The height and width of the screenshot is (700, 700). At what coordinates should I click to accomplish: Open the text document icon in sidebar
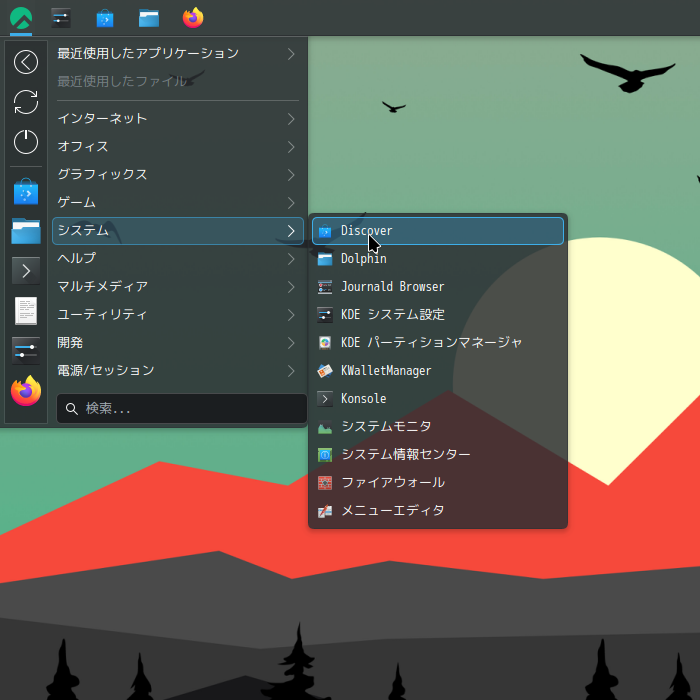pos(26,311)
